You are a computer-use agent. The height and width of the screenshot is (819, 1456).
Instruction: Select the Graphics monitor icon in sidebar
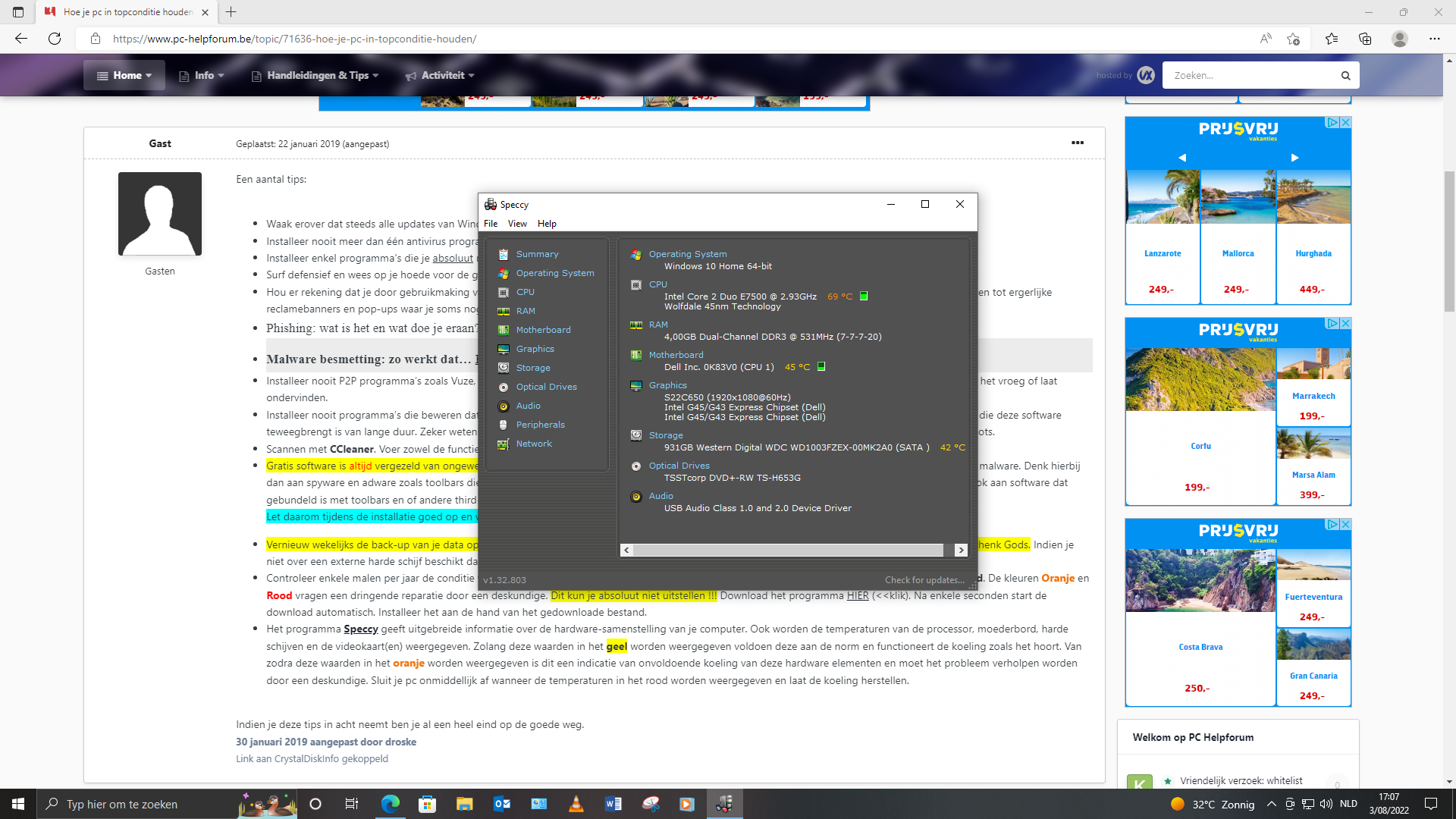tap(503, 349)
